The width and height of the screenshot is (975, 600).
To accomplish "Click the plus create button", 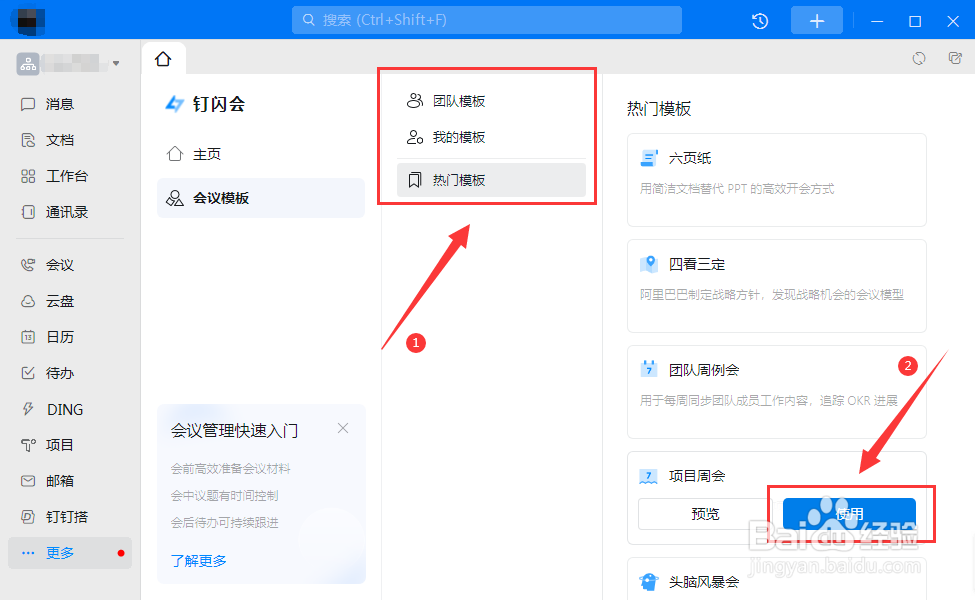I will 816,21.
